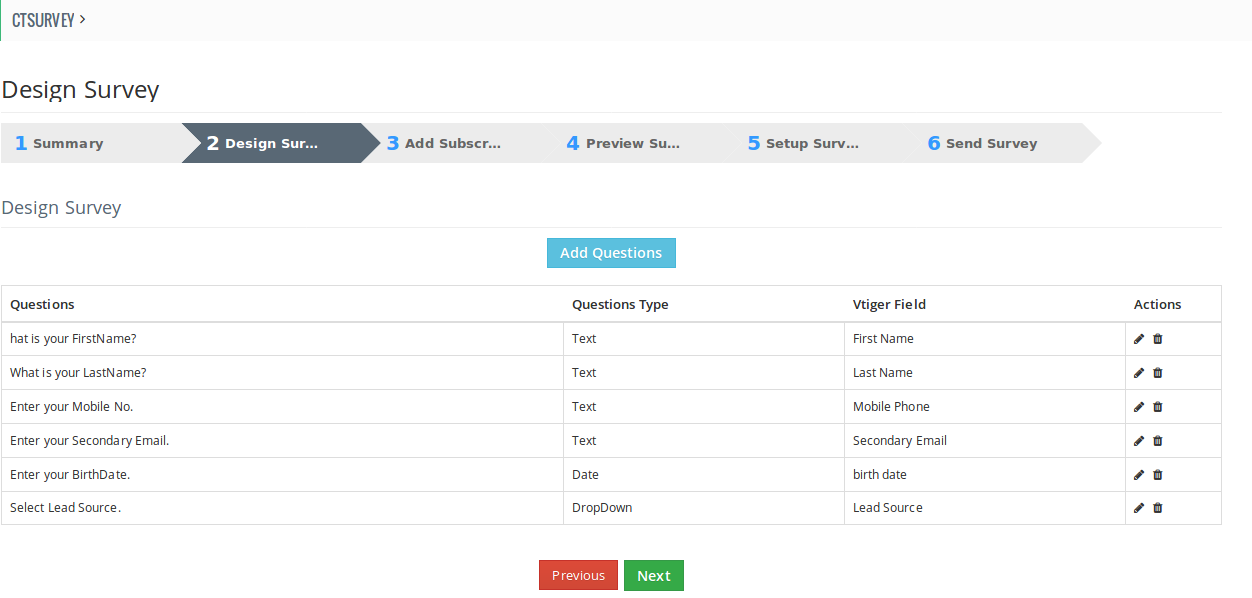Edit the BirthDate question
This screenshot has height=598, width=1252.
click(x=1139, y=475)
